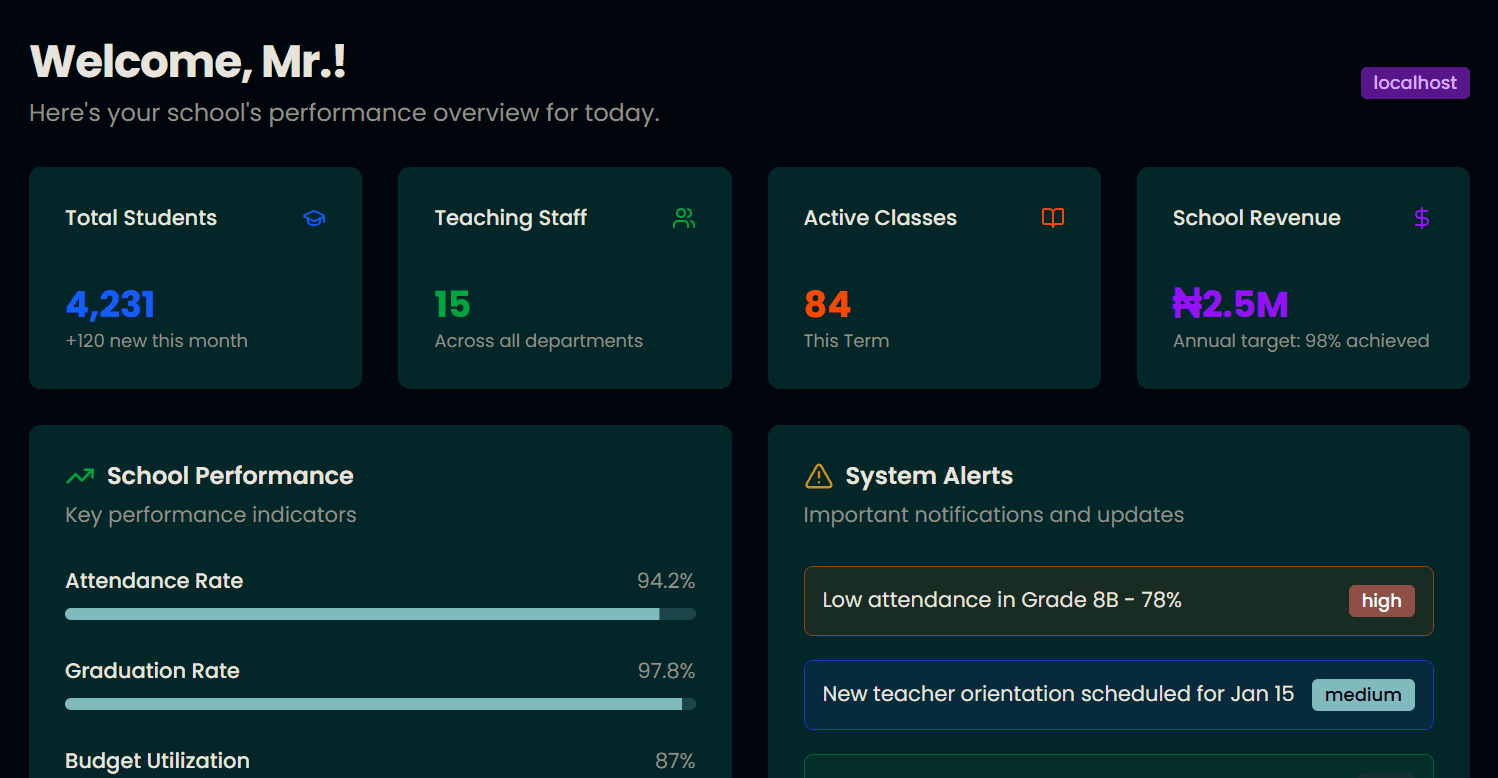1498x778 pixels.
Task: Click the open book icon in Active Classes
Action: click(x=1052, y=218)
